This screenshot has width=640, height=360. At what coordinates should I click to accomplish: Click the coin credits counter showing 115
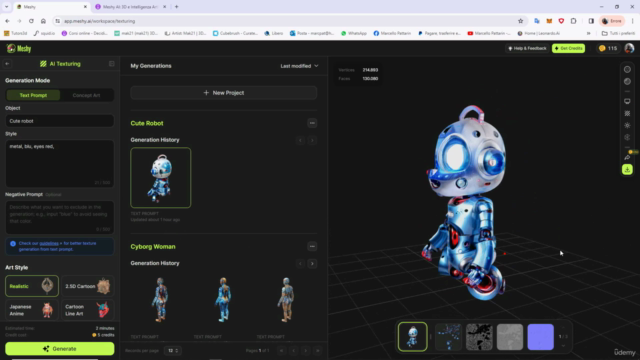click(608, 48)
